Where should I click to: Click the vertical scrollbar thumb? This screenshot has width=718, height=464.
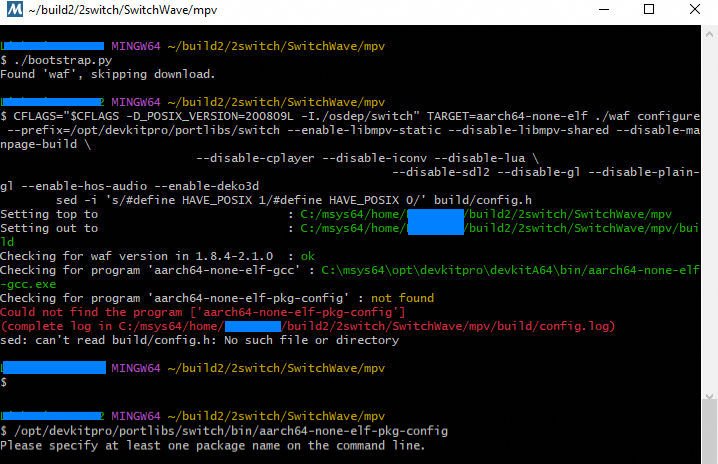click(709, 431)
